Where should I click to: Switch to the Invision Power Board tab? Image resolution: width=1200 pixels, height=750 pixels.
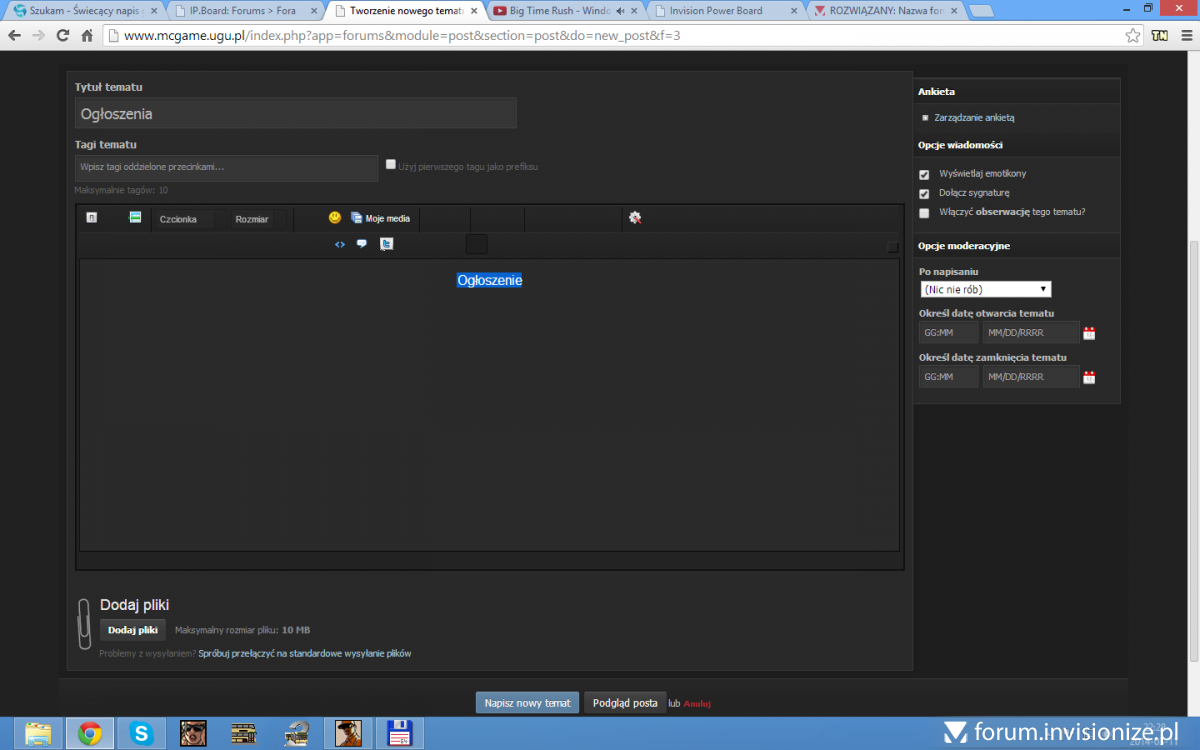click(x=722, y=11)
